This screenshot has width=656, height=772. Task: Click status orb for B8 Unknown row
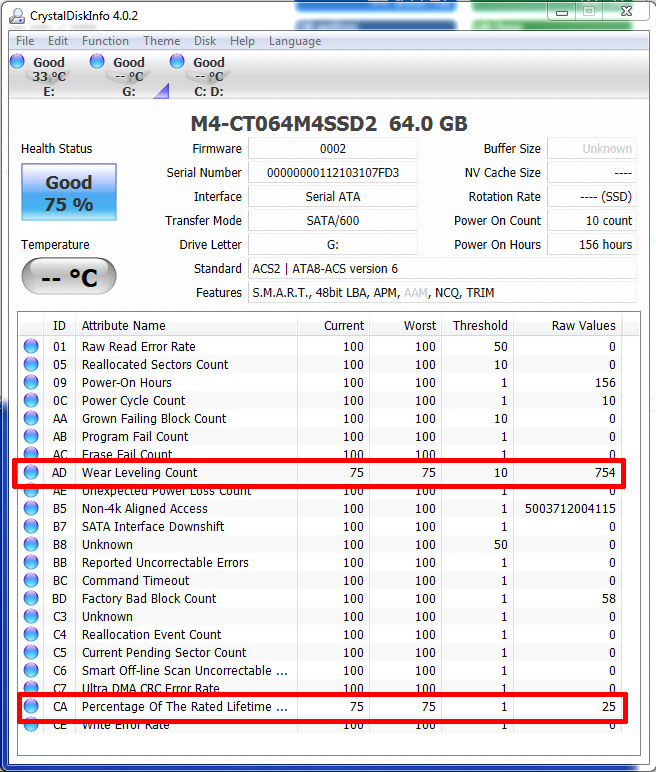(31, 544)
